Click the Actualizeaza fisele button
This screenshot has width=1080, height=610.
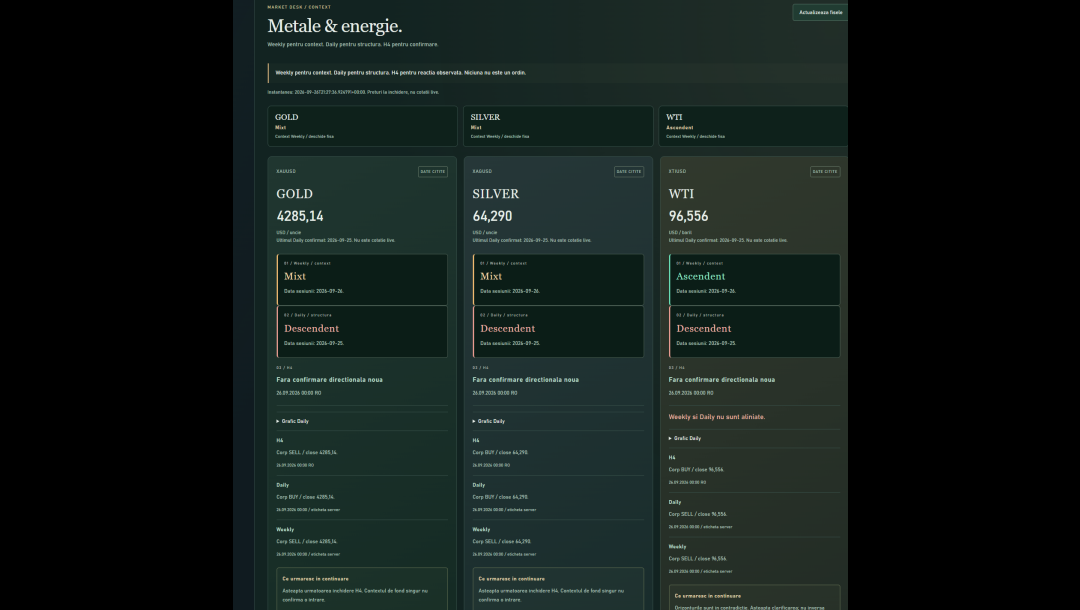pyautogui.click(x=820, y=12)
